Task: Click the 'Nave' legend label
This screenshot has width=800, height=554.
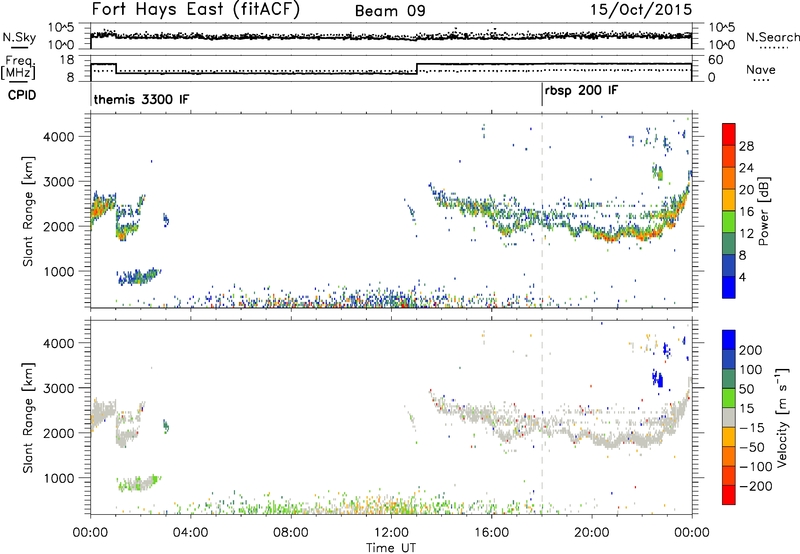Action: click(x=761, y=69)
